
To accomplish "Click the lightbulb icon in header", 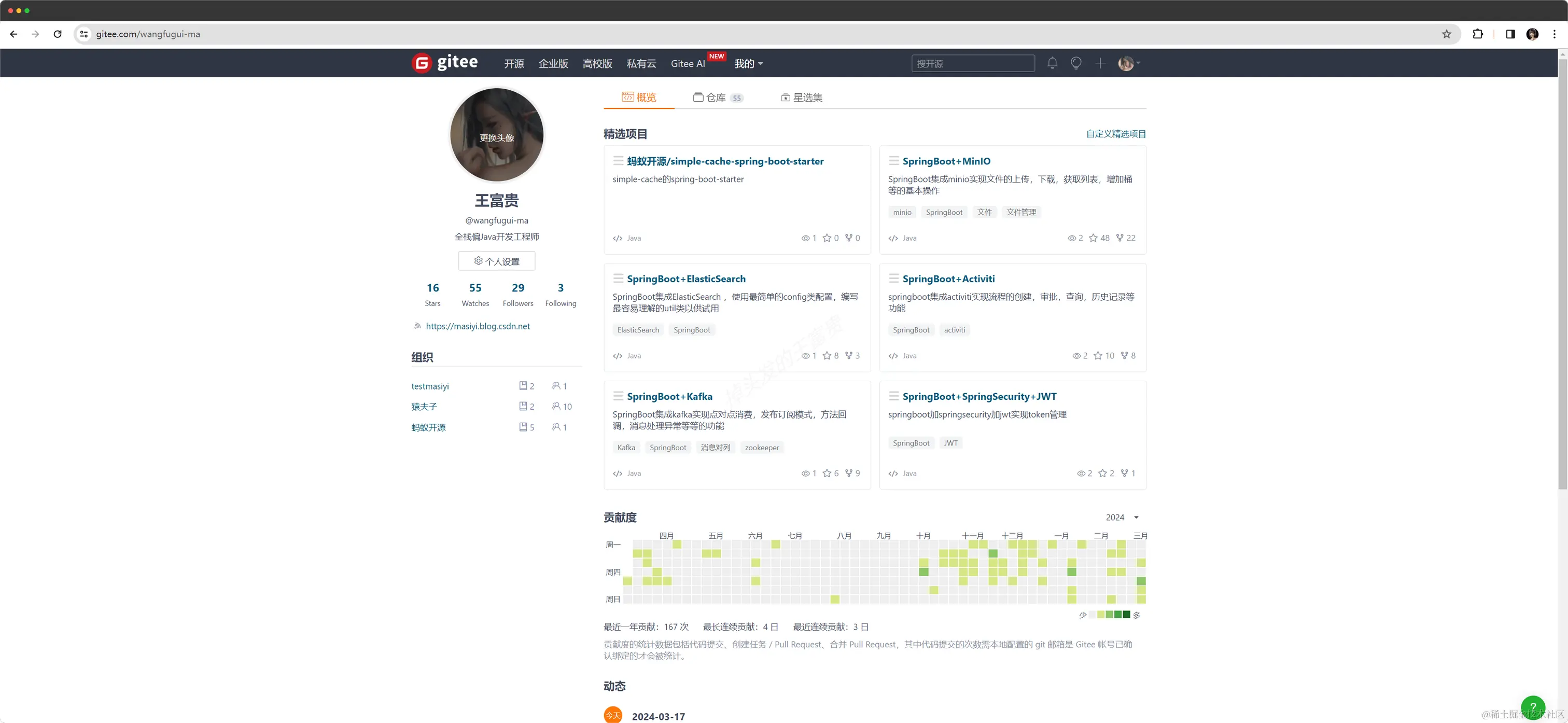I will point(1075,63).
